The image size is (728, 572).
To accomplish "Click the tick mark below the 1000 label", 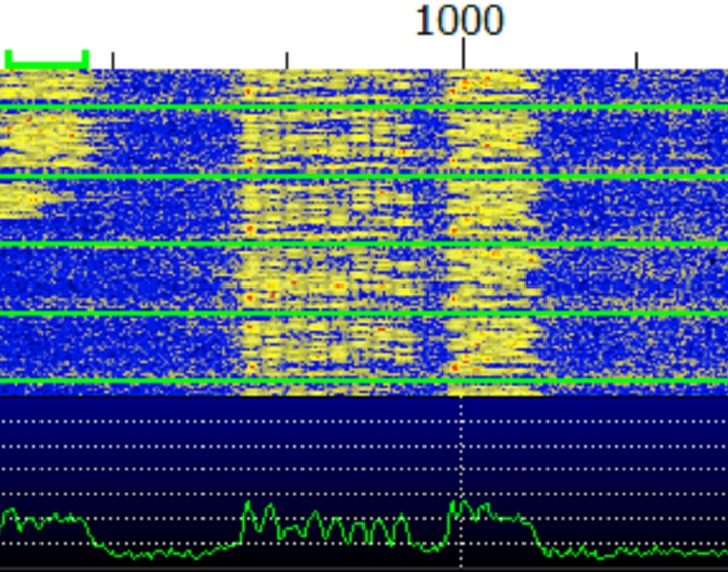I will click(x=463, y=57).
